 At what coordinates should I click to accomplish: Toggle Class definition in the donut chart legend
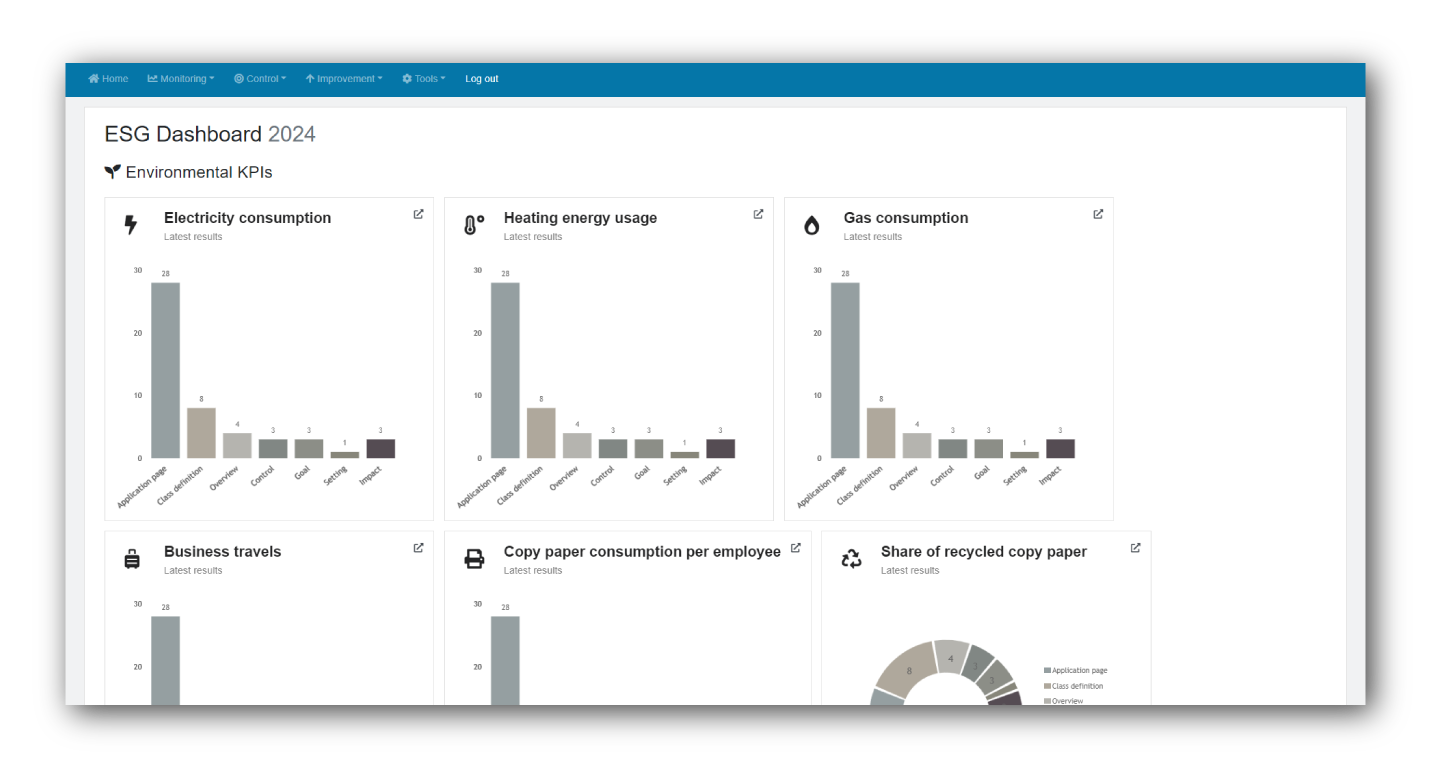tap(1074, 686)
